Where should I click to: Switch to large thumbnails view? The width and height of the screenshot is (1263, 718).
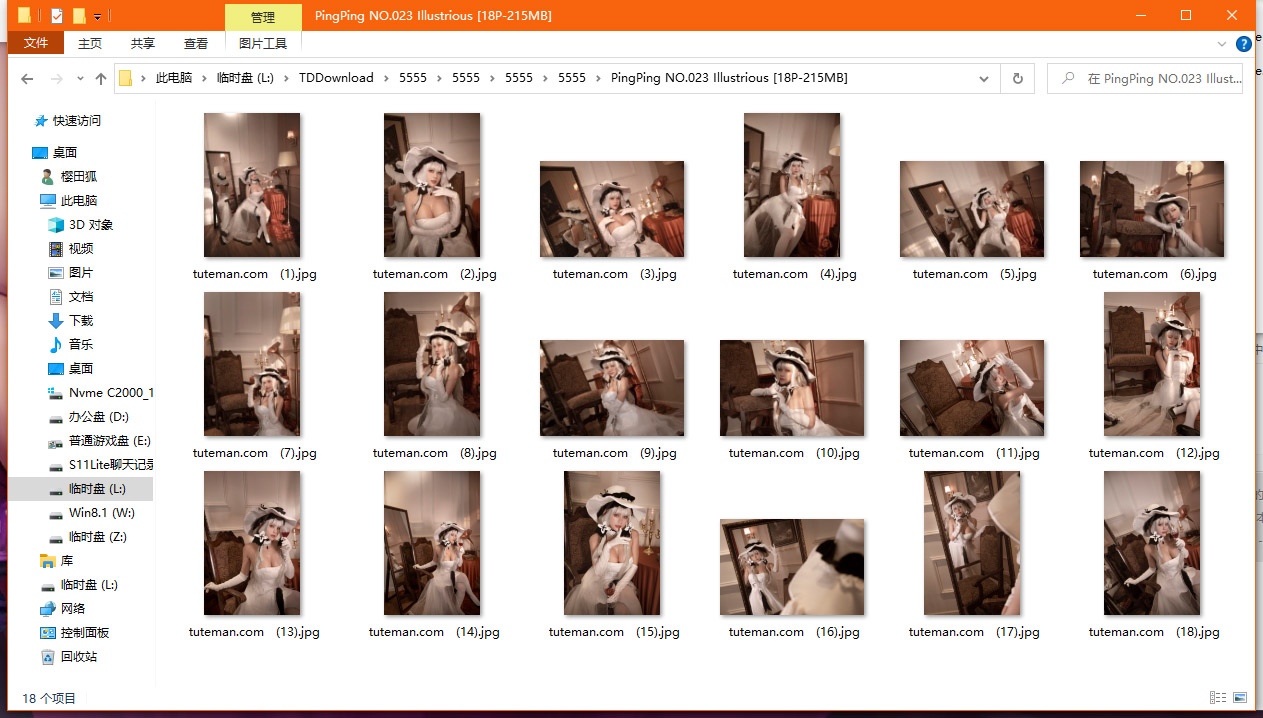(1240, 698)
